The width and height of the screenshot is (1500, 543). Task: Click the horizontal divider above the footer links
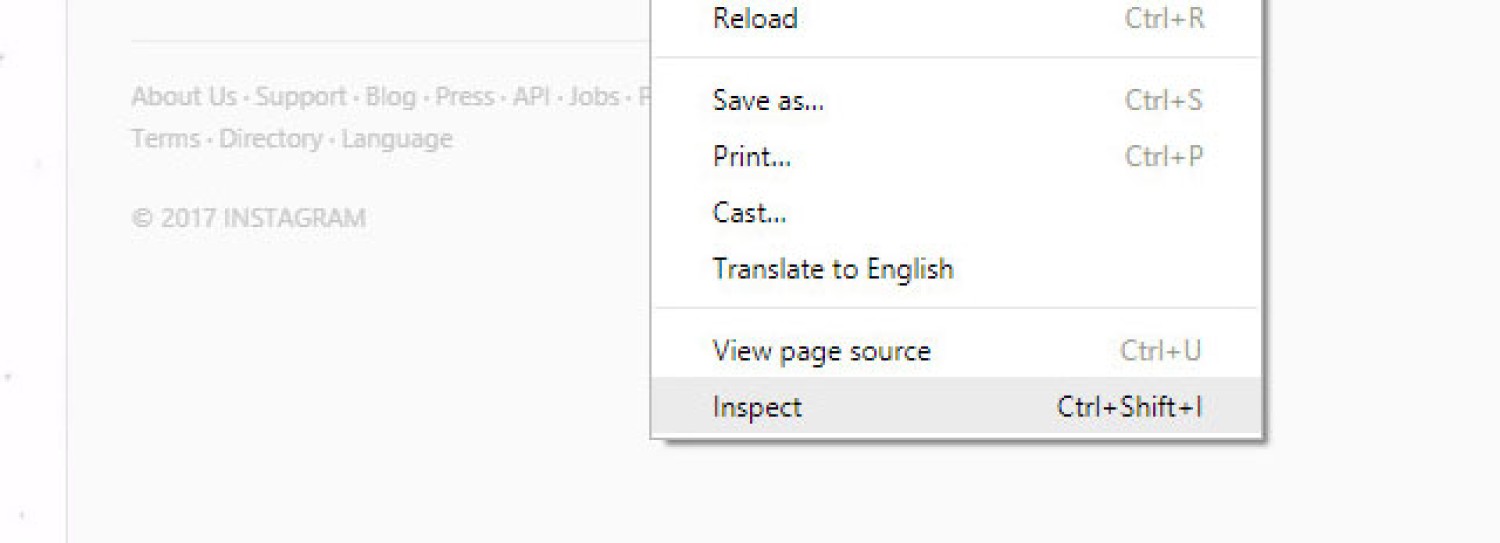point(390,41)
